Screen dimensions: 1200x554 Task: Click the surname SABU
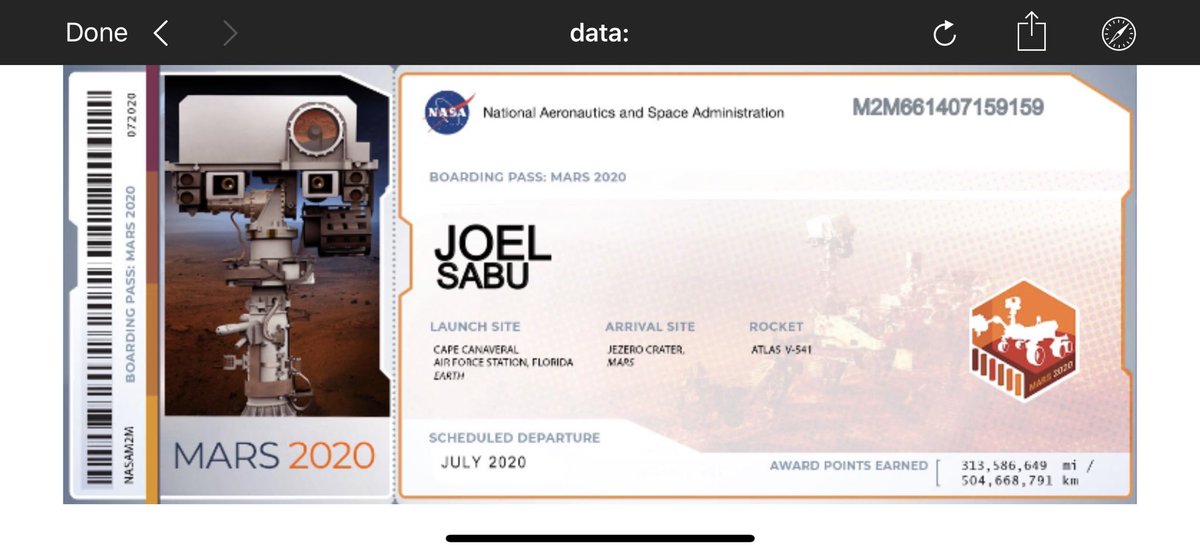(x=482, y=277)
